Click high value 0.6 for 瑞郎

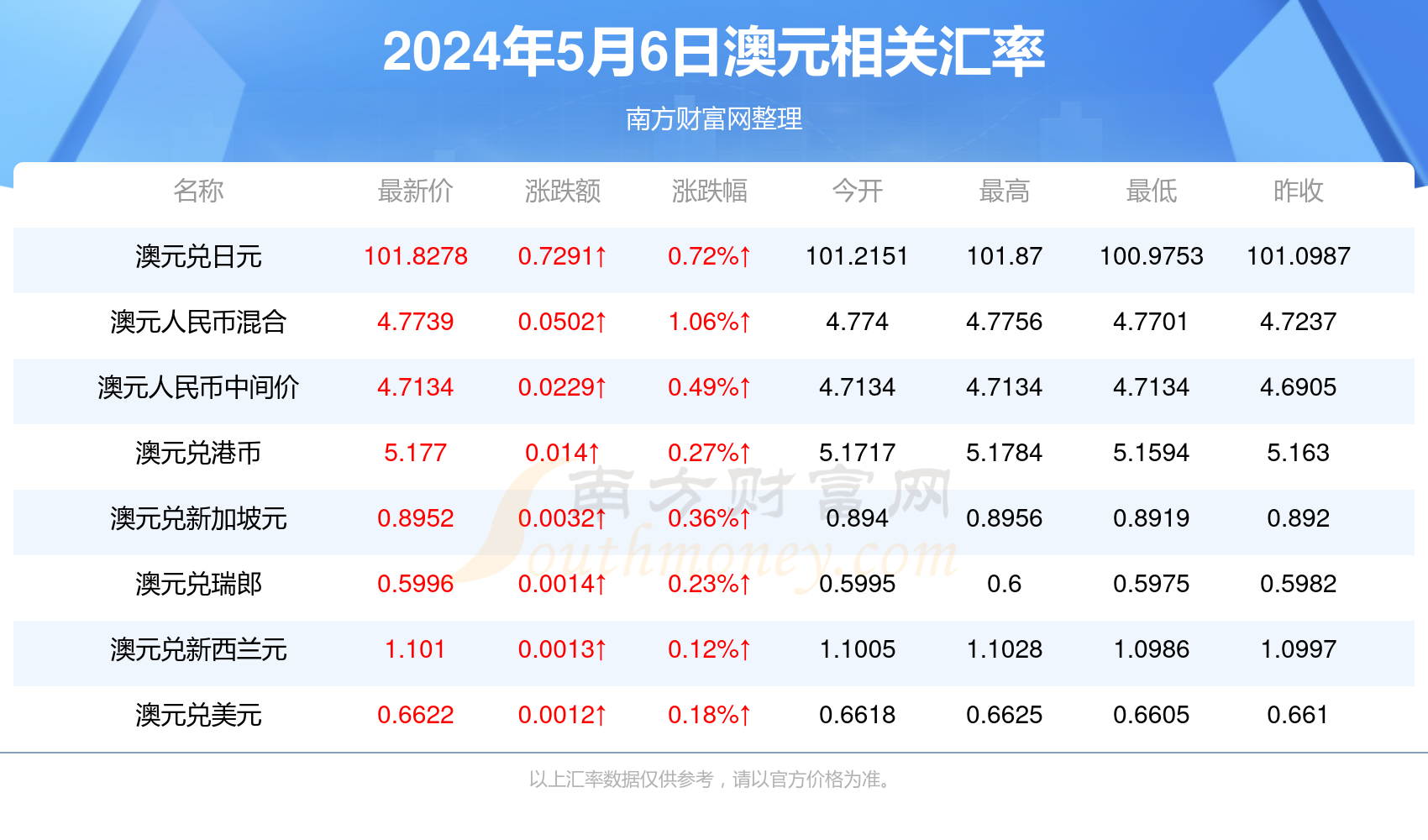[1004, 584]
